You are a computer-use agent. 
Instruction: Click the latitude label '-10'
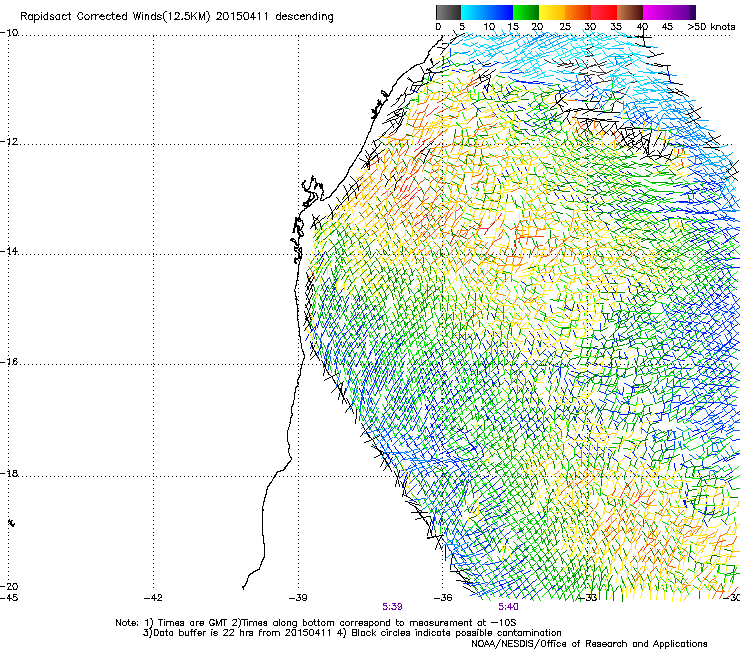click(x=9, y=33)
